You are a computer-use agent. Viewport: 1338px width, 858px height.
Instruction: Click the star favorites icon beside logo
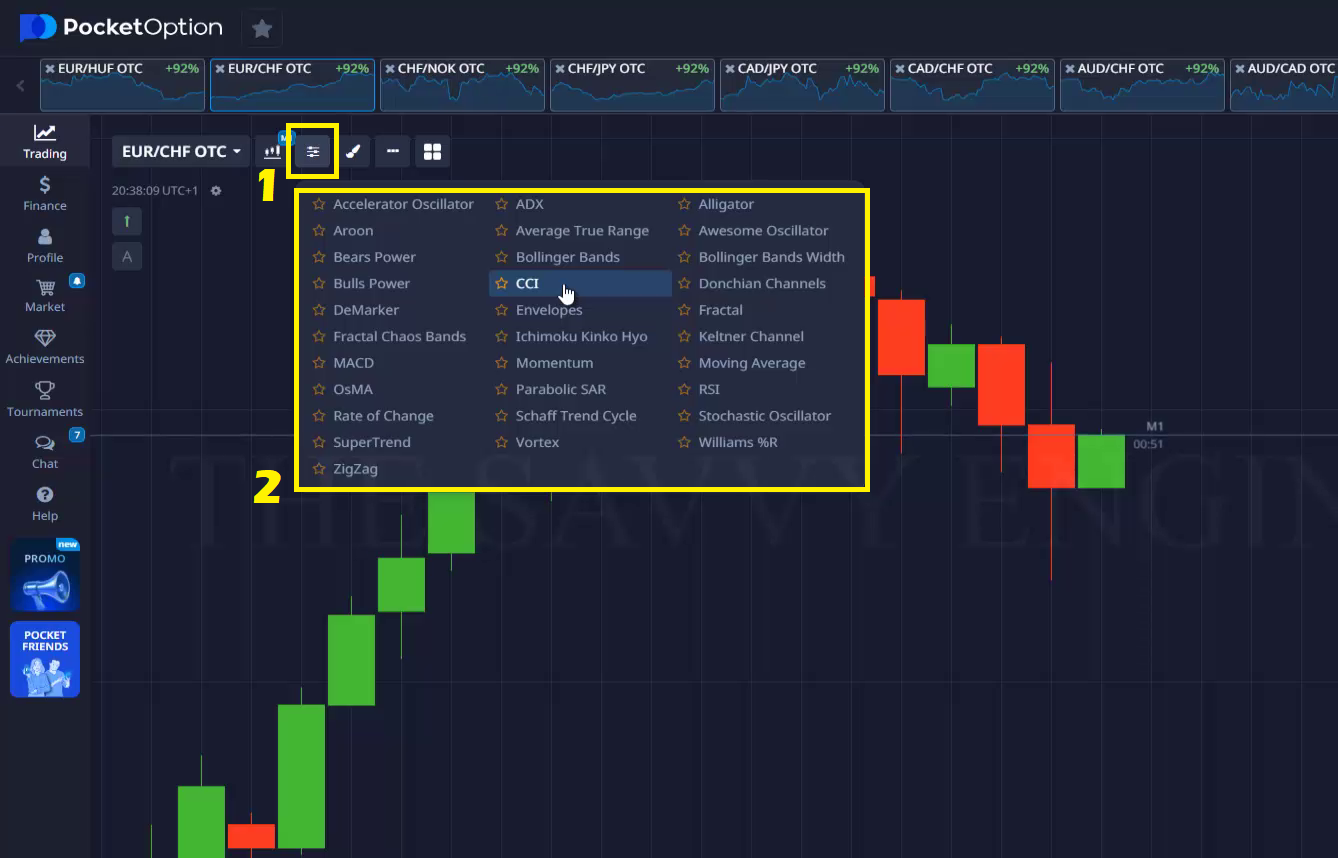pyautogui.click(x=262, y=29)
